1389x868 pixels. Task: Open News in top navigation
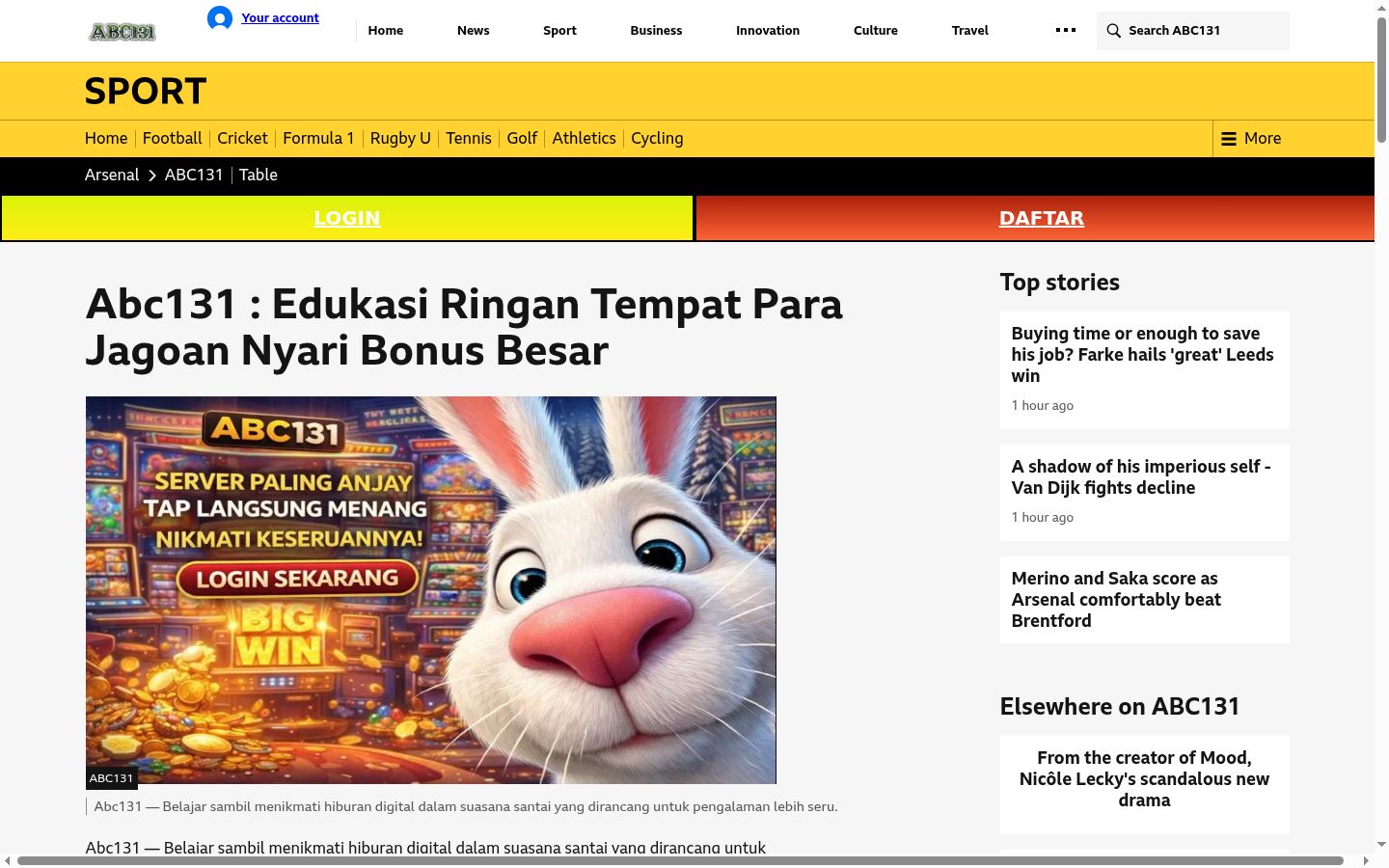474,31
